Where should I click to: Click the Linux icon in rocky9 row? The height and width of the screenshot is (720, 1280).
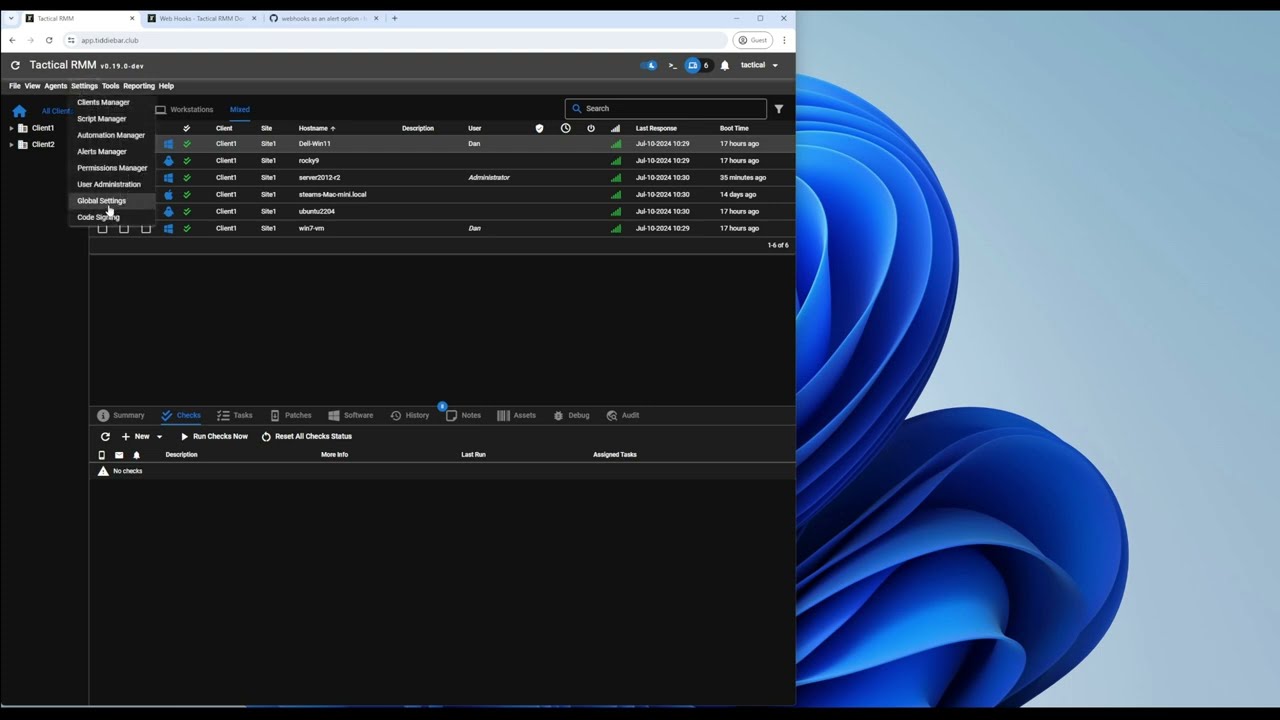[168, 161]
